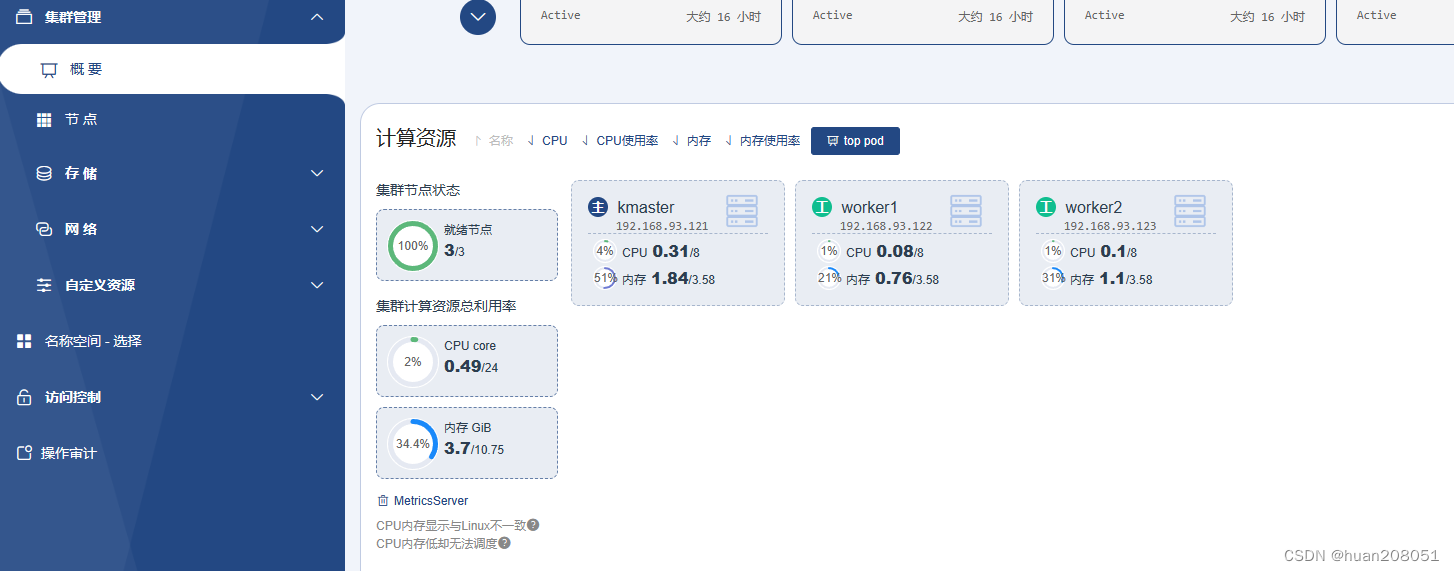This screenshot has width=1454, height=571.
Task: Click the MetricsServer trash icon
Action: 382,500
